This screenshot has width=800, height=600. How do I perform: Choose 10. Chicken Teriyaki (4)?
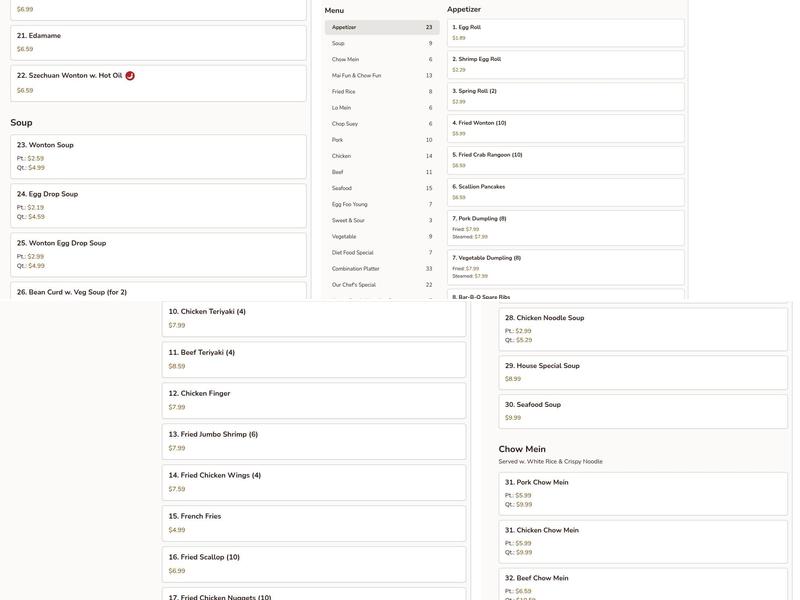tap(313, 318)
